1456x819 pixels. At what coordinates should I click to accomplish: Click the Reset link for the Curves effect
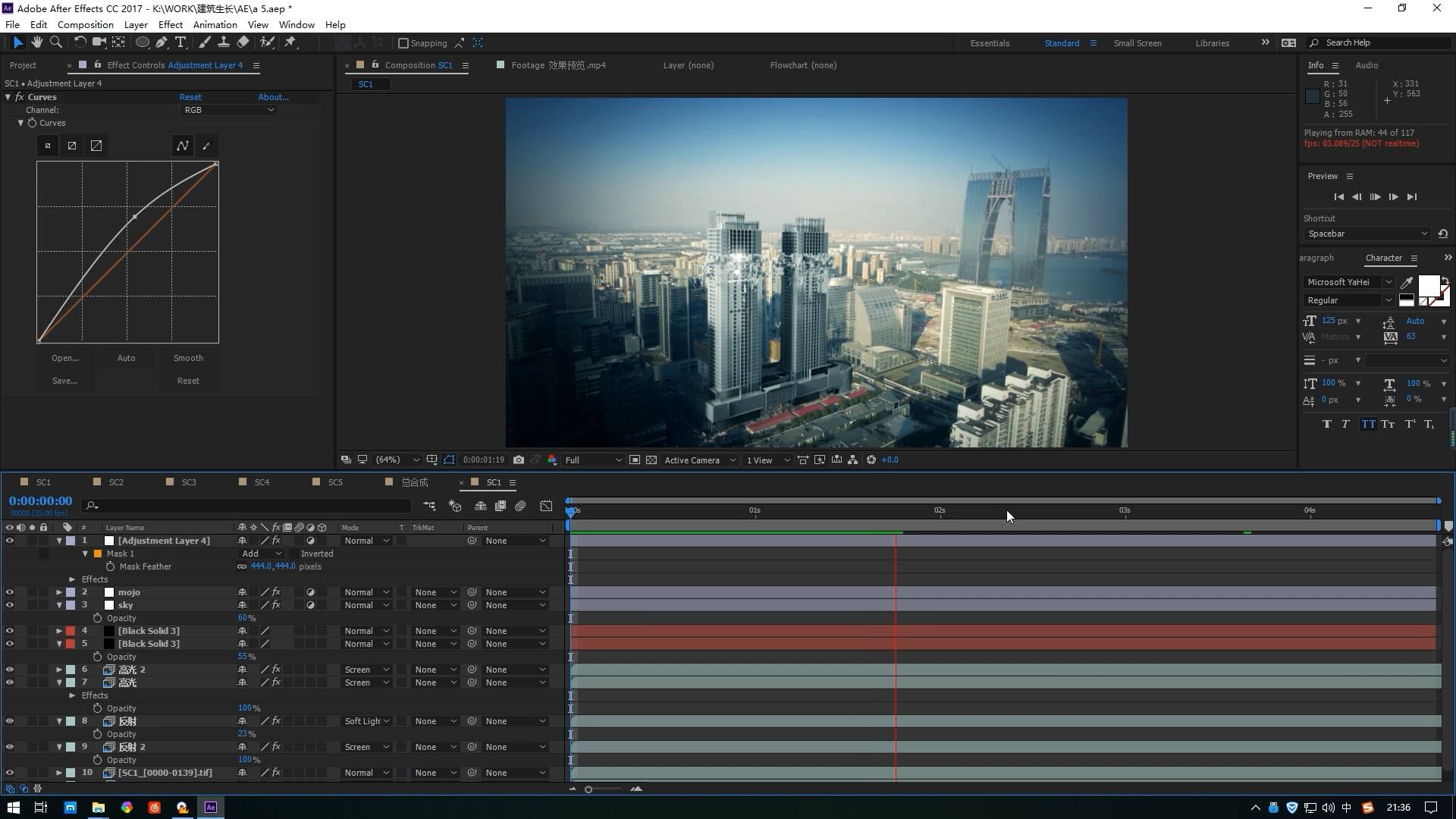[x=190, y=97]
